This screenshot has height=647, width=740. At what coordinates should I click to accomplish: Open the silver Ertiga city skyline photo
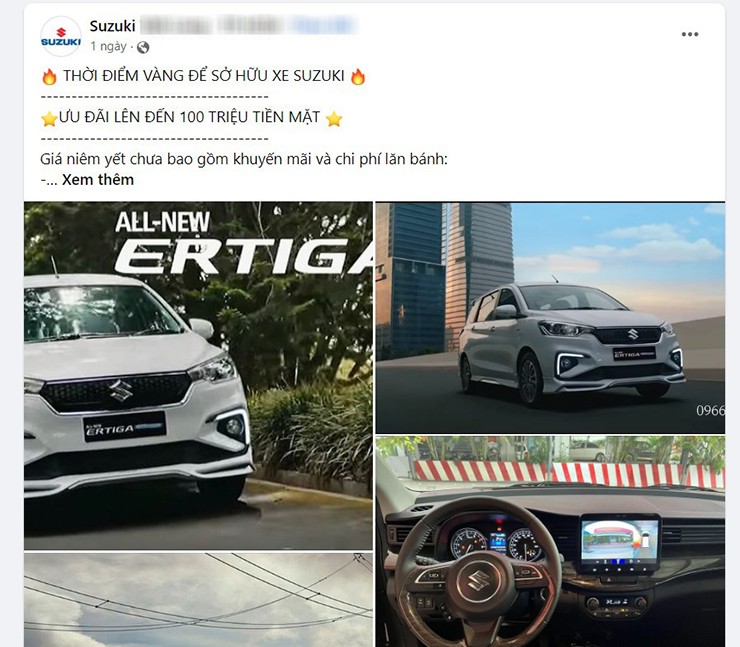click(550, 318)
